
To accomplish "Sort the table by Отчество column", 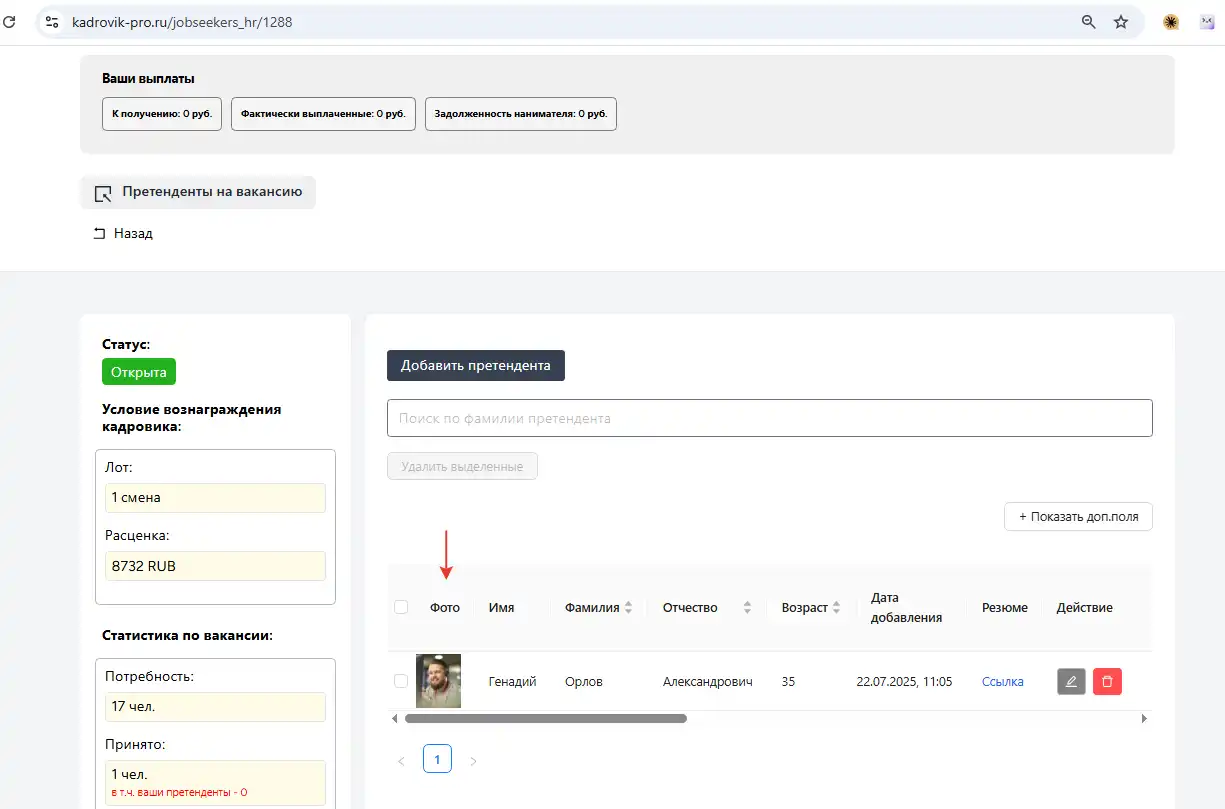I will click(747, 607).
